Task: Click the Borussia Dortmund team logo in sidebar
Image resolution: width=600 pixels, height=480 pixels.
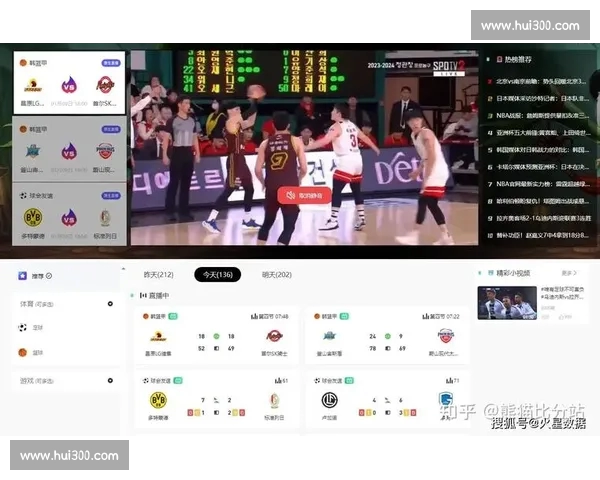Action: coord(32,217)
